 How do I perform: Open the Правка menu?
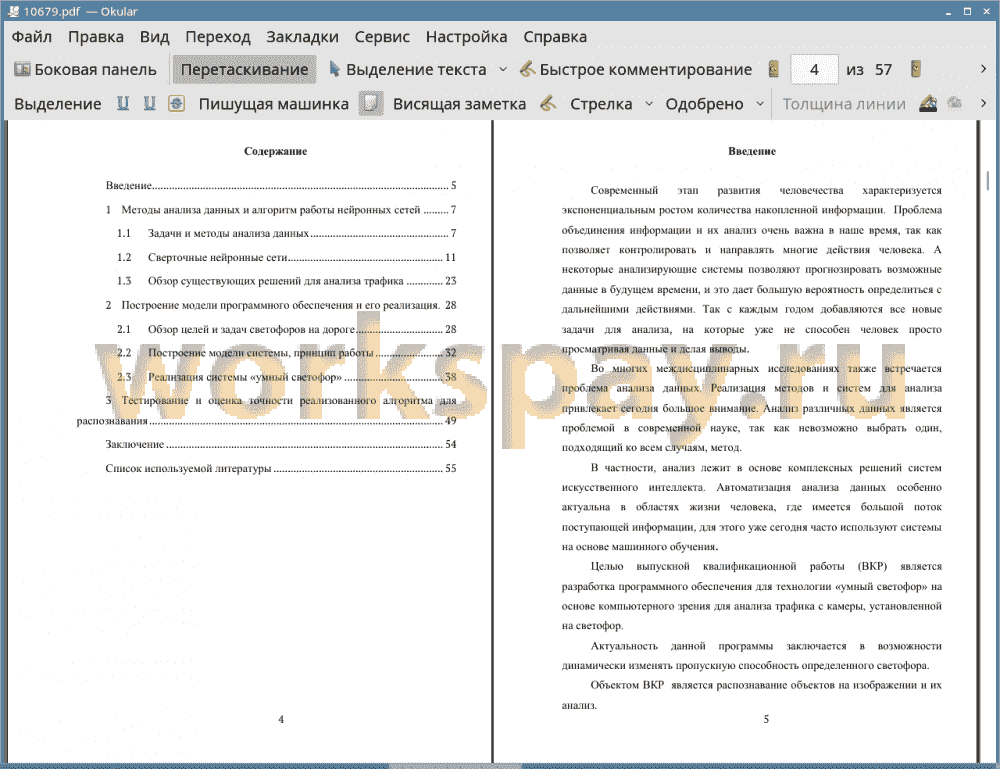point(96,37)
